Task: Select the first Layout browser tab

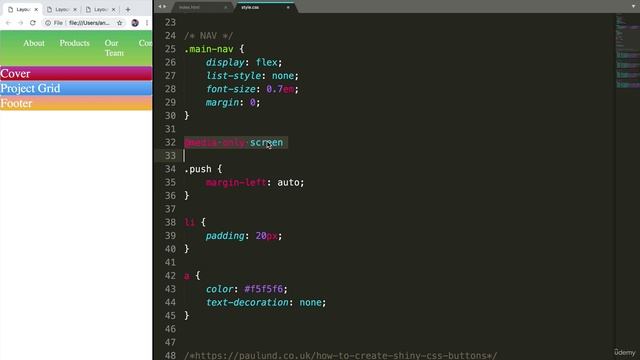Action: pos(22,9)
